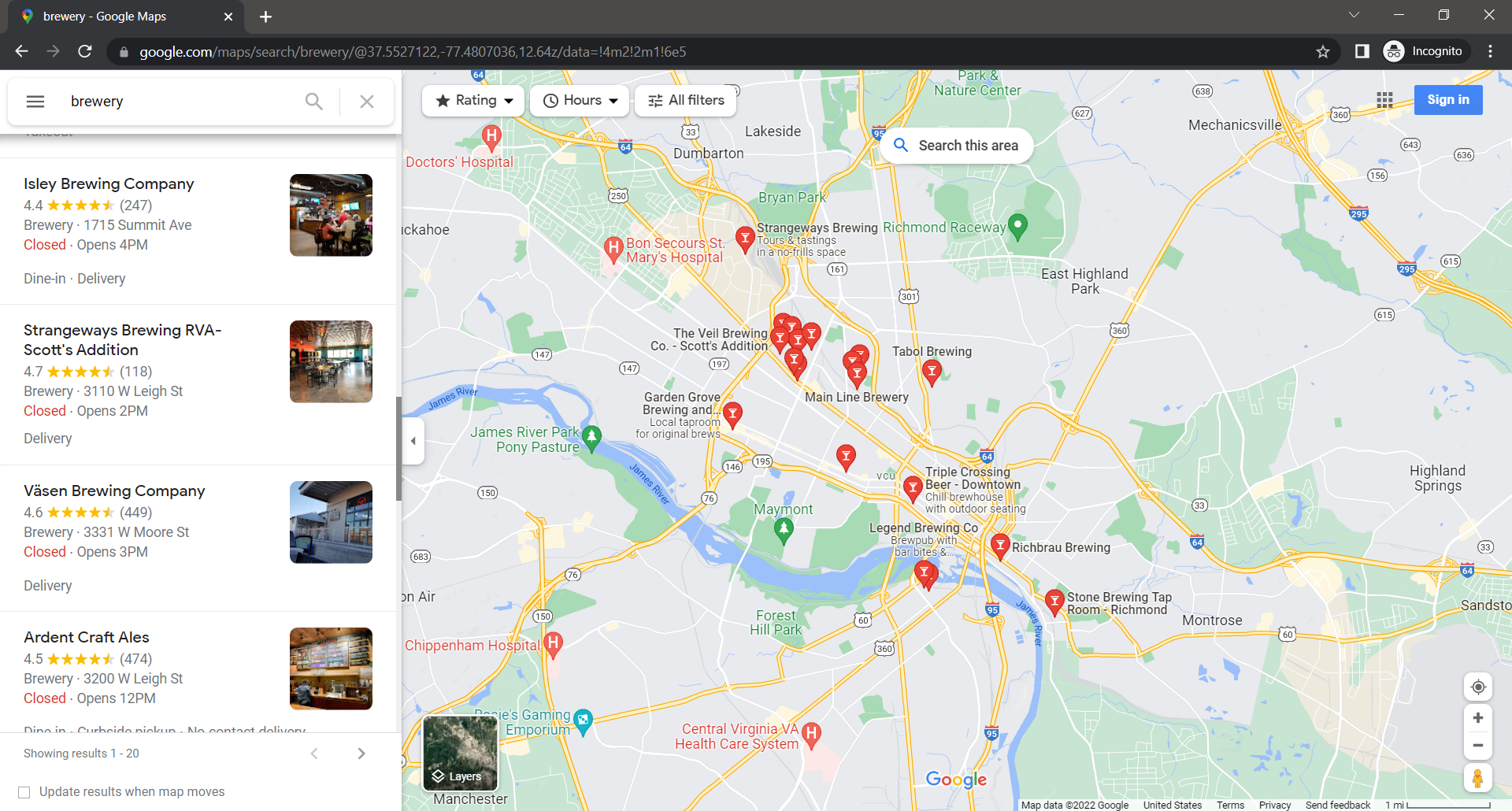
Task: Click The Veil Brewing Co. label
Action: tap(709, 339)
